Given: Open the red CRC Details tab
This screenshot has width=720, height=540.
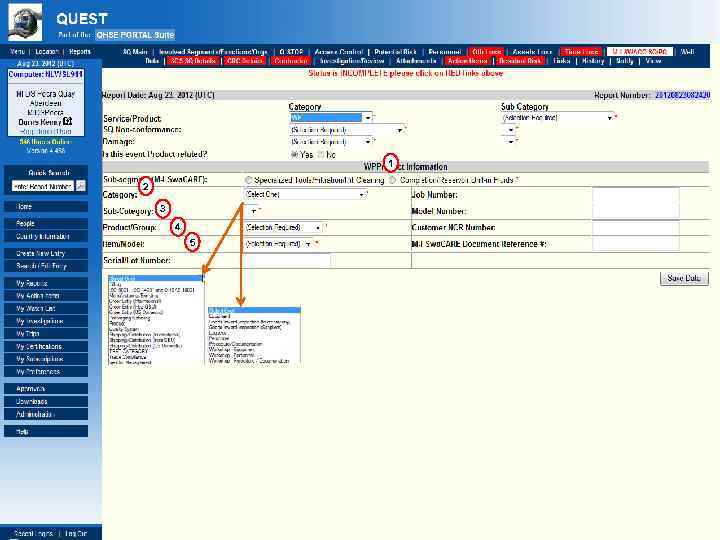Looking at the screenshot, I should [x=244, y=61].
